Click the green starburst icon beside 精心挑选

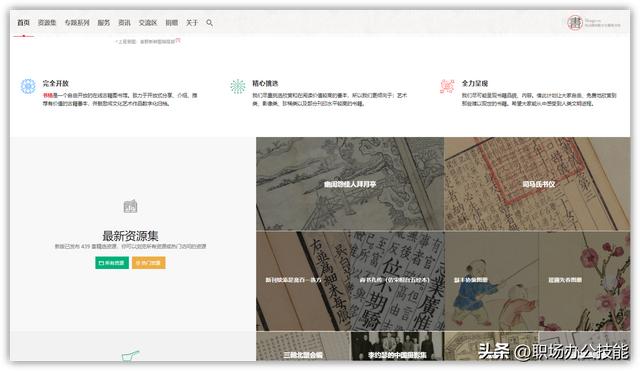238,86
